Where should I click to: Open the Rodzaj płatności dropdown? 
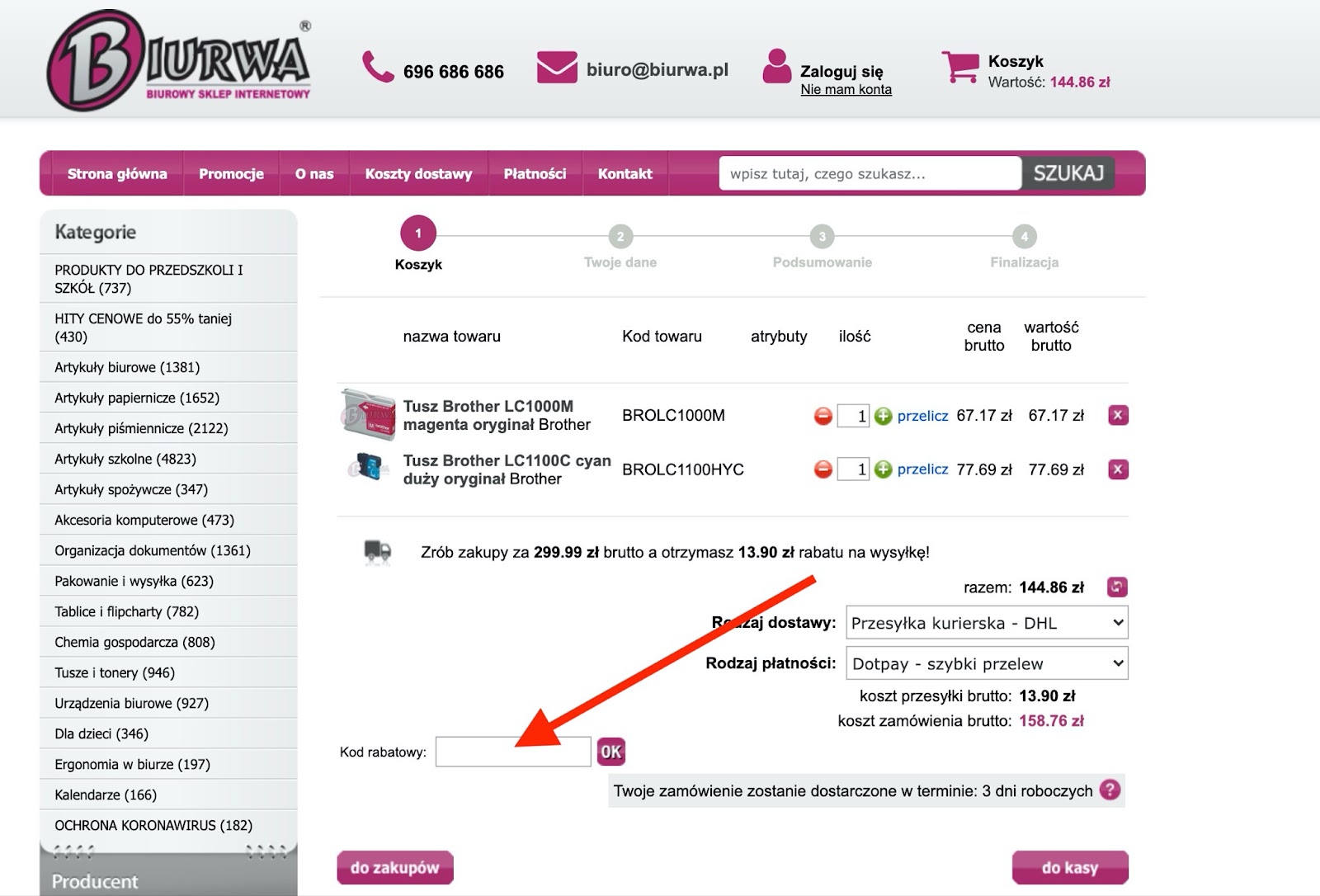[x=987, y=663]
